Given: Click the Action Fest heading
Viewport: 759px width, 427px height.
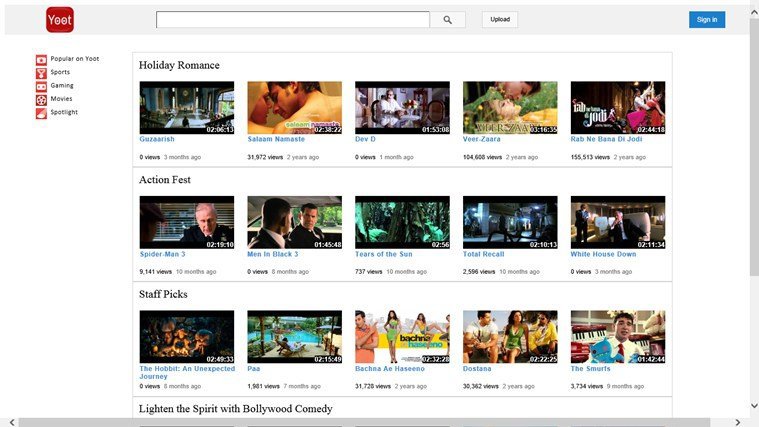Looking at the screenshot, I should point(165,180).
